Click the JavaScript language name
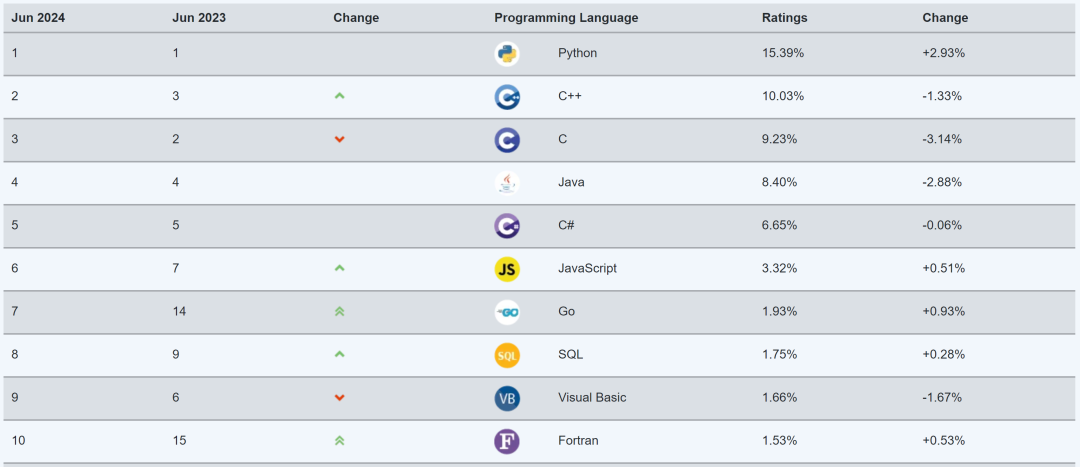This screenshot has width=1080, height=467. click(x=588, y=268)
